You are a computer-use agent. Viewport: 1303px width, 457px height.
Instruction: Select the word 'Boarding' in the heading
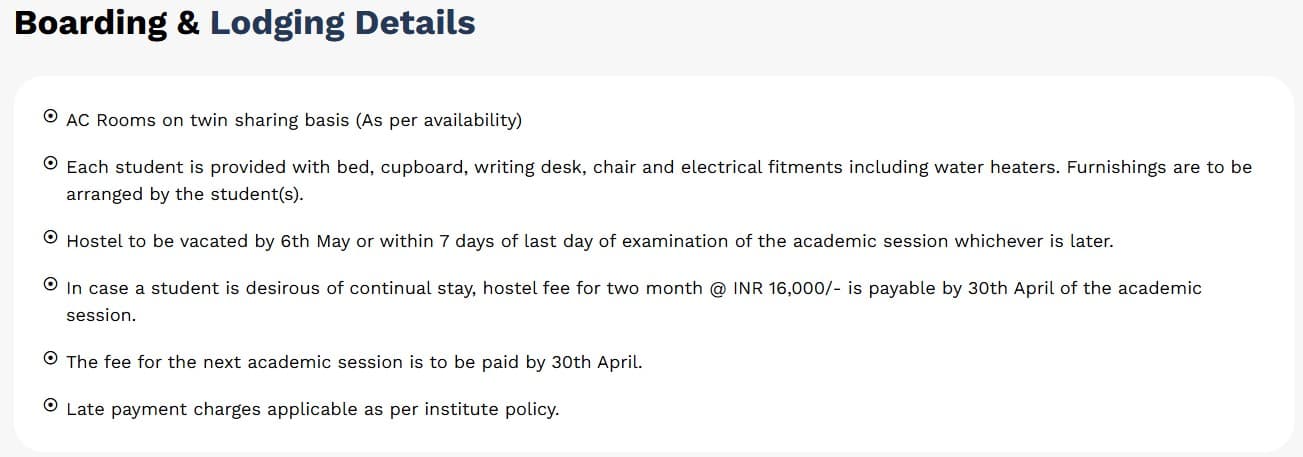(x=91, y=23)
